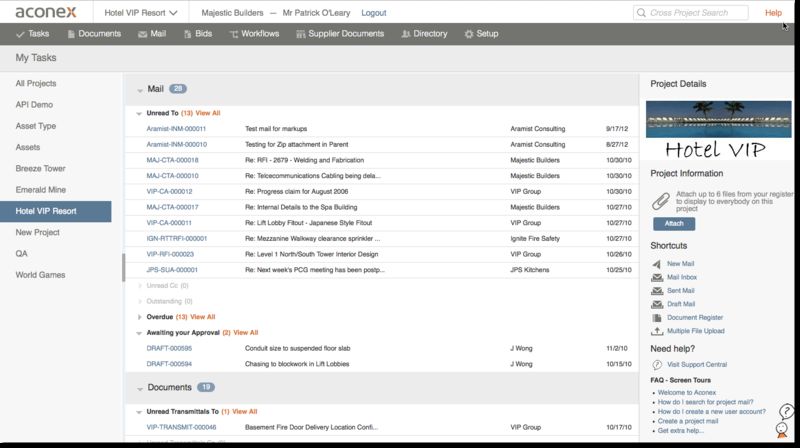Viewport: 800px width, 448px height.
Task: Click the Mail Inbox envelope icon
Action: click(657, 278)
